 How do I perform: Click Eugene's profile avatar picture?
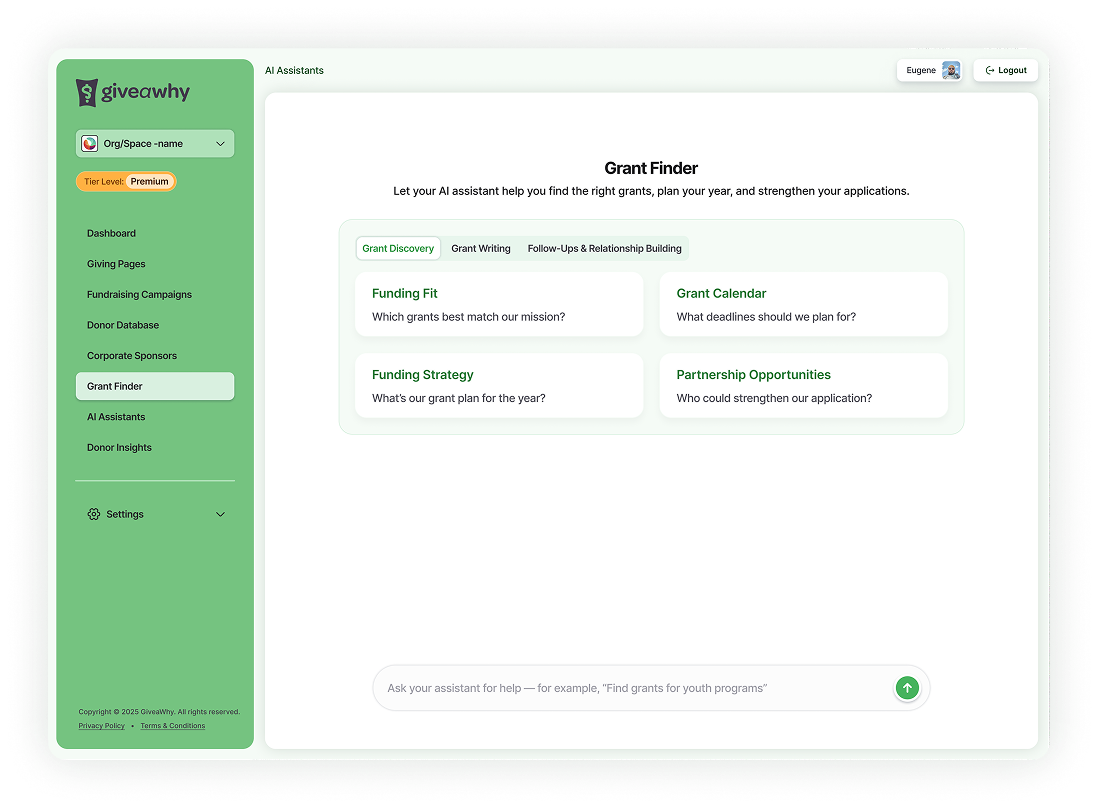pyautogui.click(x=951, y=70)
